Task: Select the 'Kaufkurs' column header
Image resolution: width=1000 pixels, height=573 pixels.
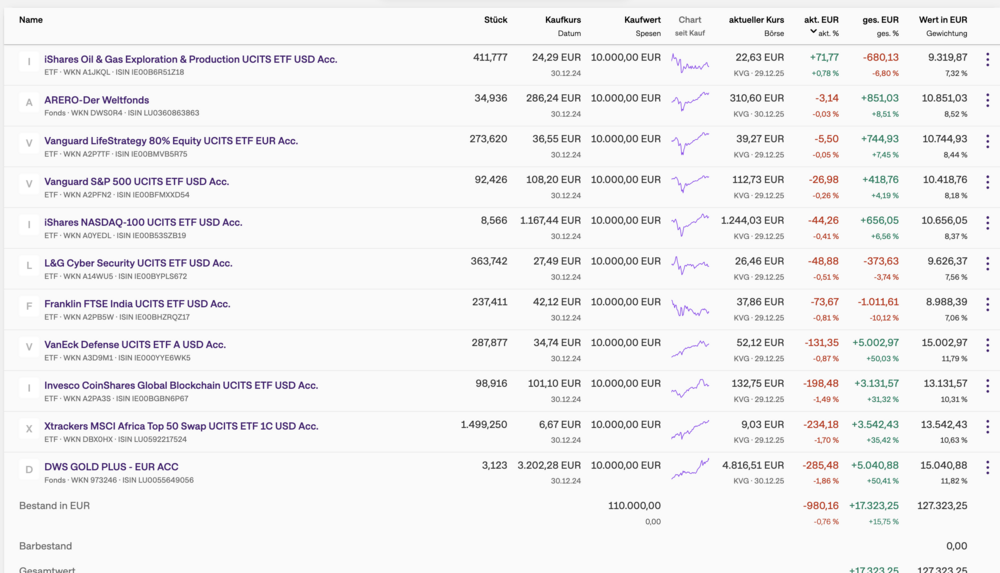Action: 563,20
